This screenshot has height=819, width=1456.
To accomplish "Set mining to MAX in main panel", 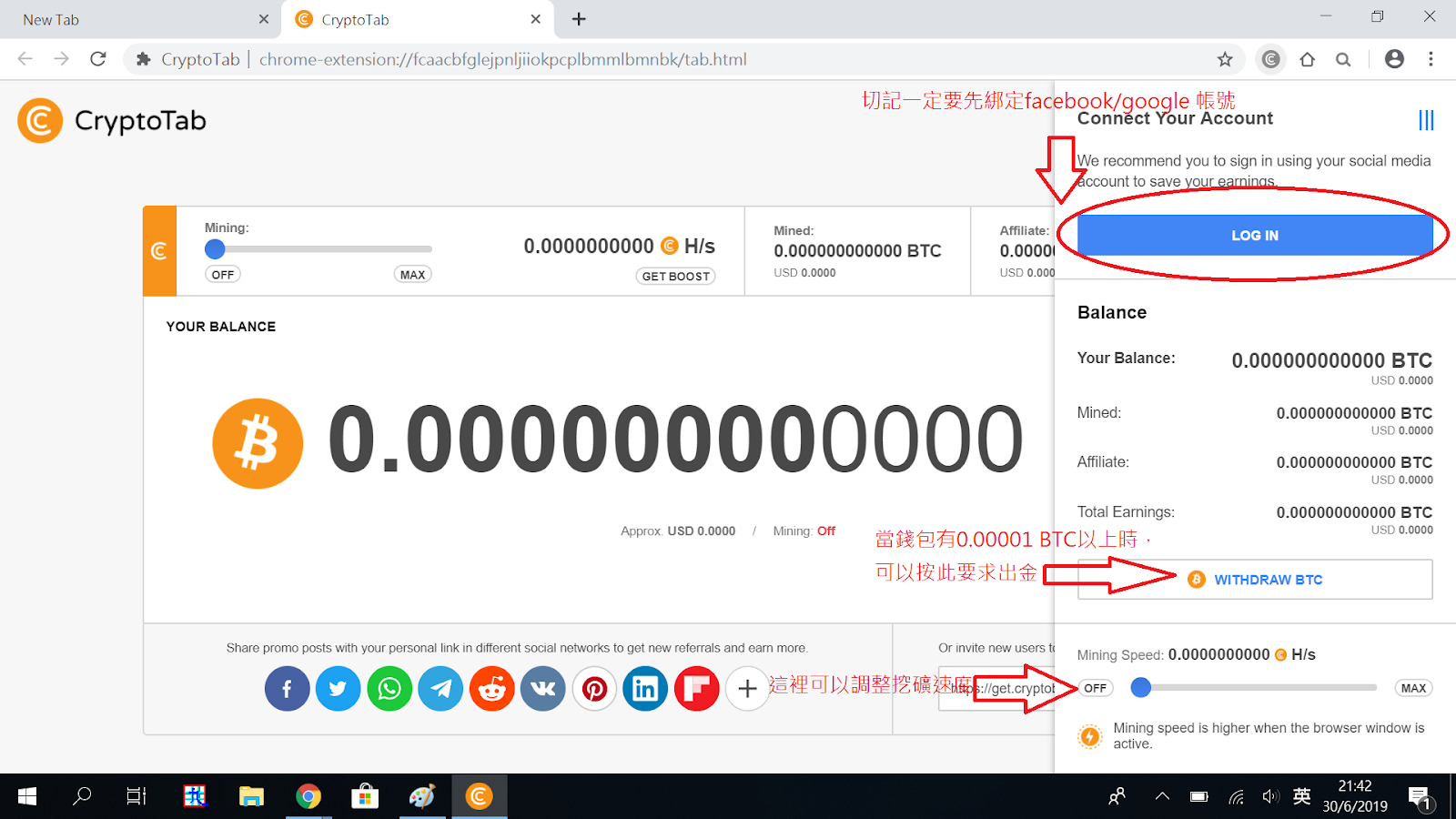I will click(x=413, y=275).
